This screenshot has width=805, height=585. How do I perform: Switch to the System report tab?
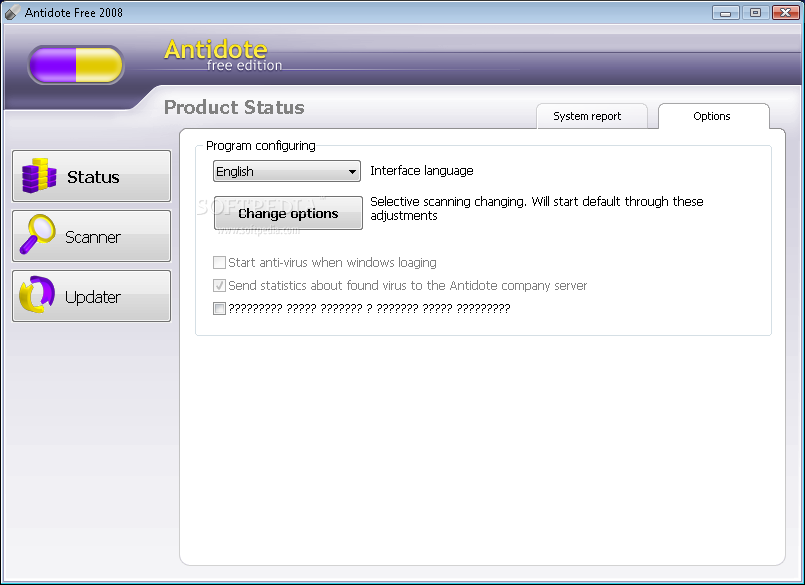592,116
